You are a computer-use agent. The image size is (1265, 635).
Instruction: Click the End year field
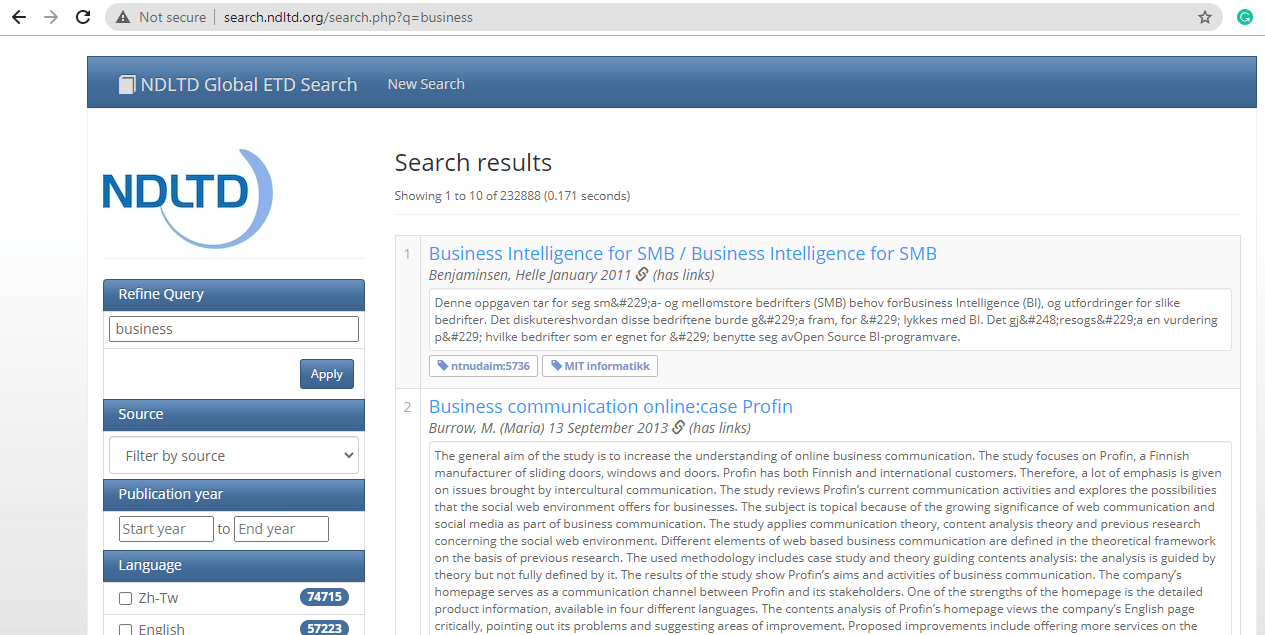[281, 529]
